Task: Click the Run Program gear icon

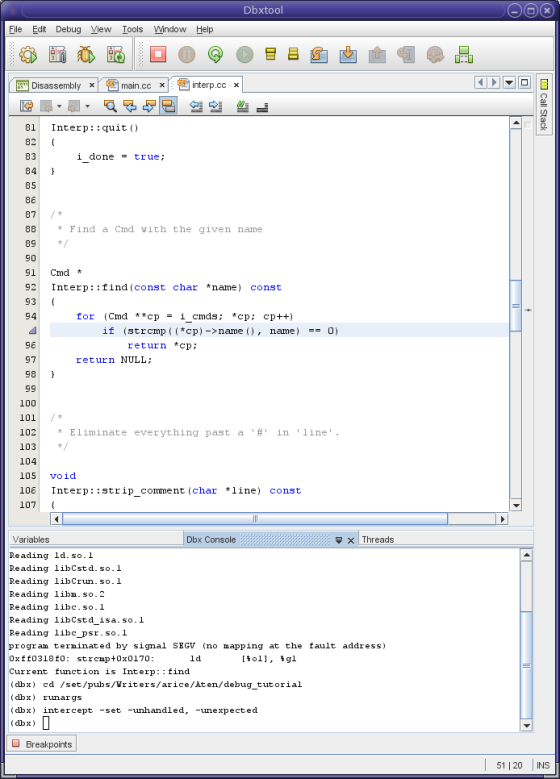Action: click(28, 54)
